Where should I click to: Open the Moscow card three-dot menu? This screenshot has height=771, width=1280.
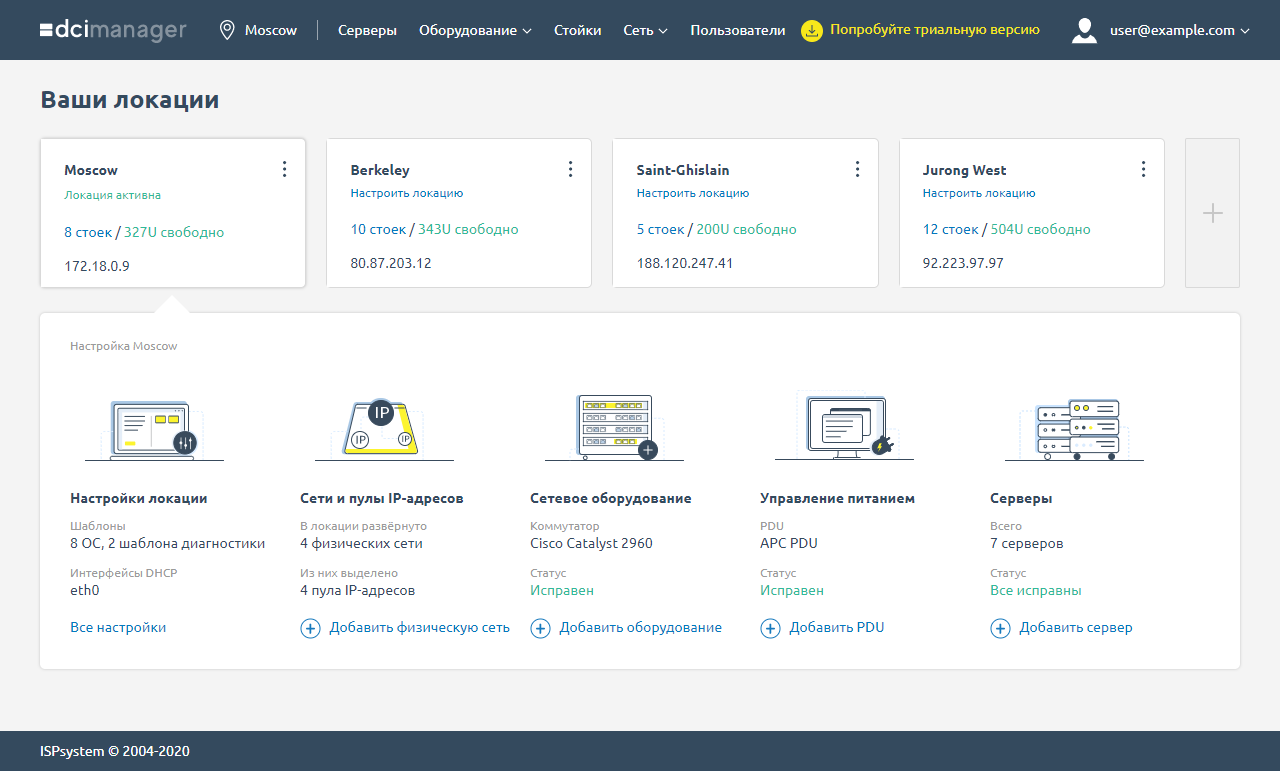pos(284,169)
